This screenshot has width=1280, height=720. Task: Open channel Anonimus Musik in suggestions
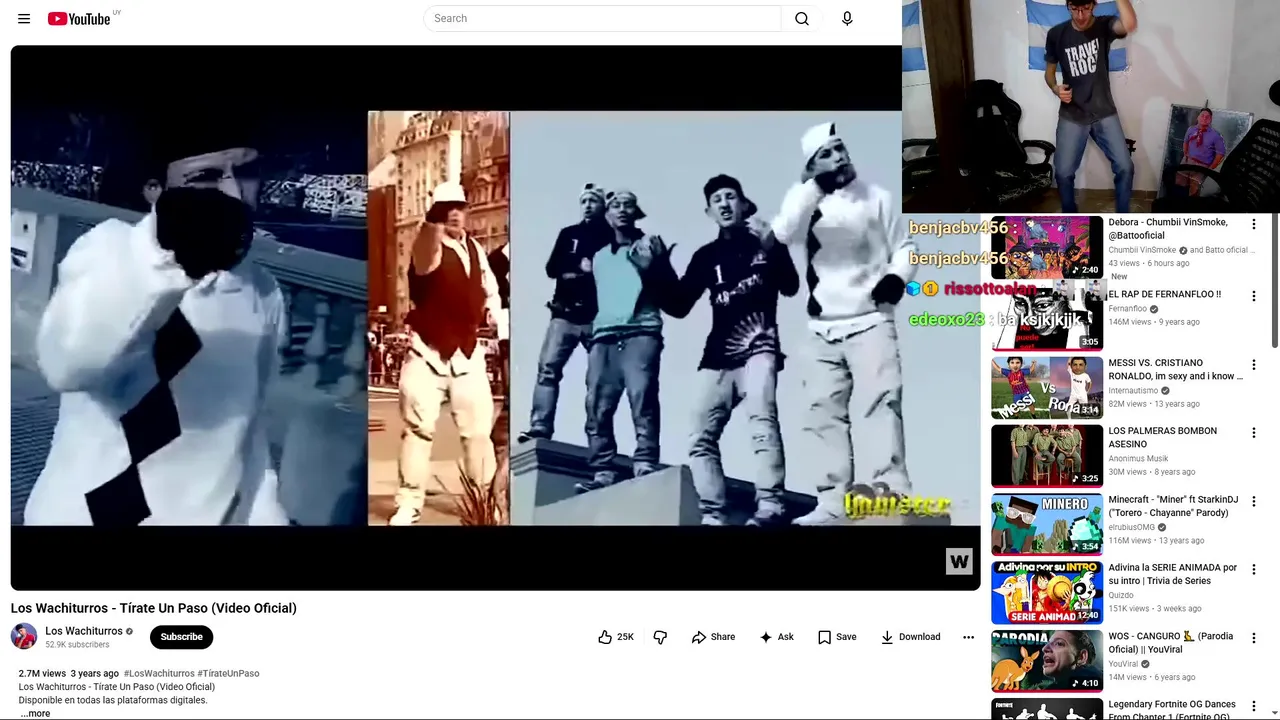(1138, 459)
